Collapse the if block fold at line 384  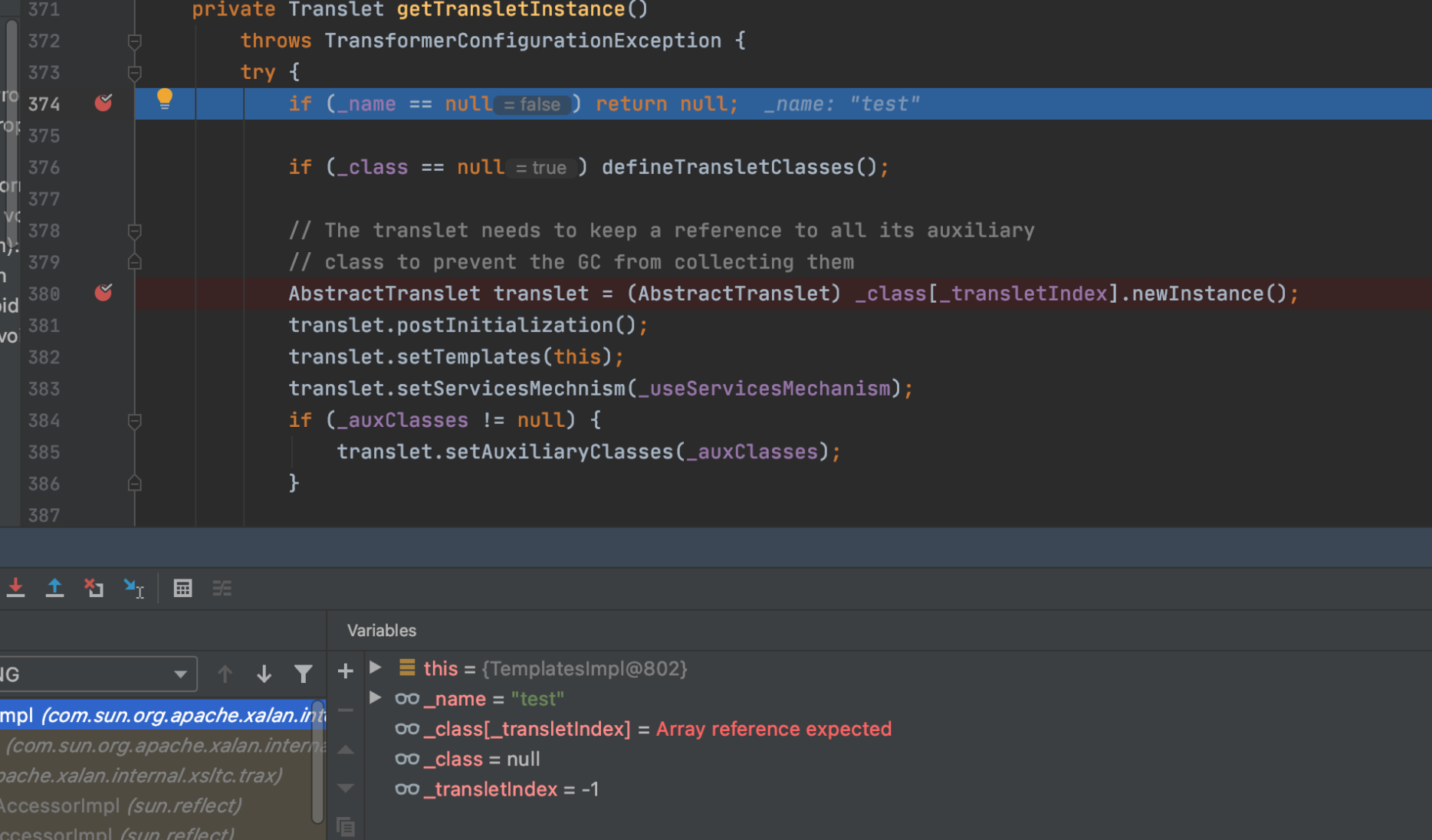pos(134,421)
